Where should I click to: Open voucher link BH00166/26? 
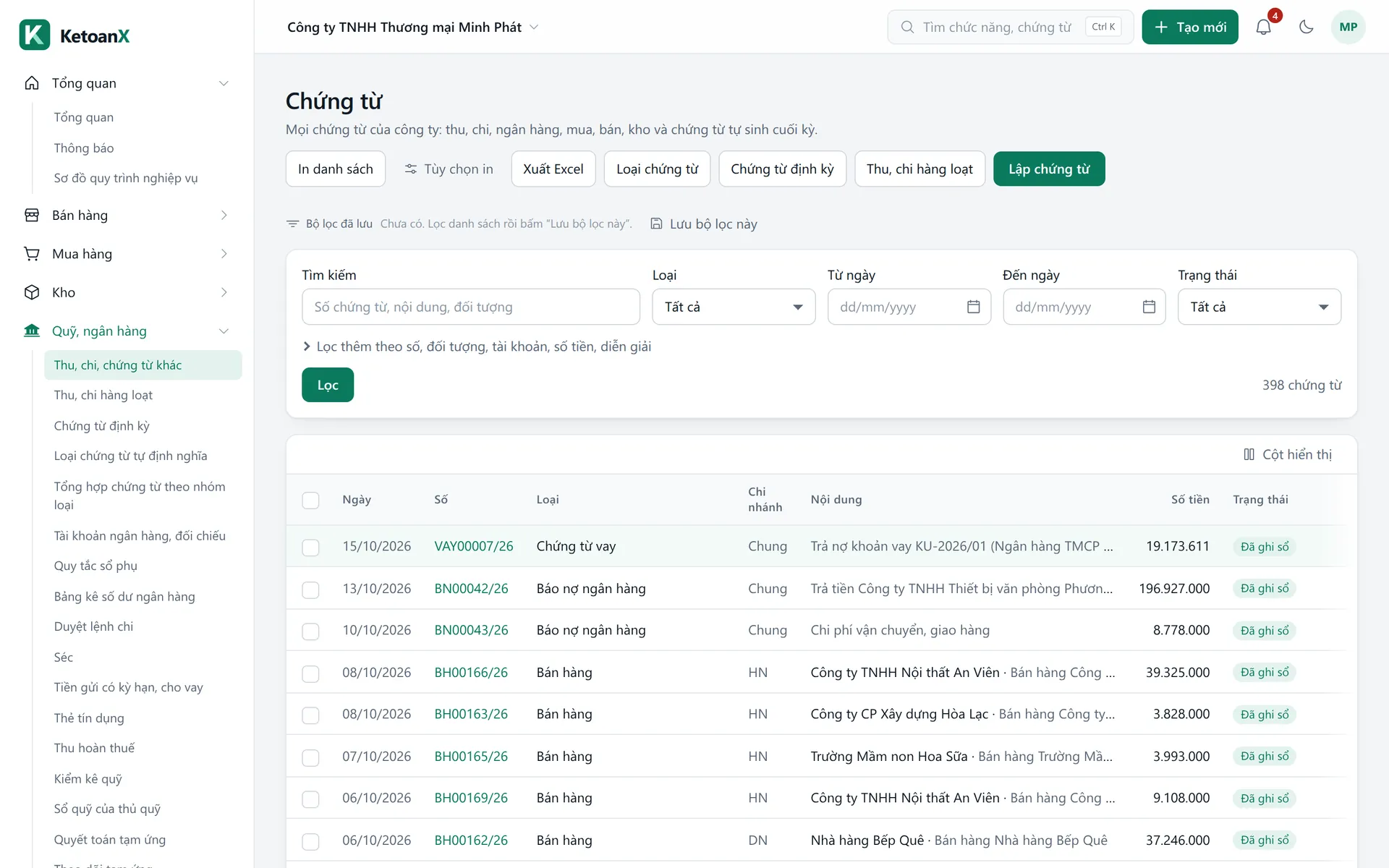click(x=471, y=673)
